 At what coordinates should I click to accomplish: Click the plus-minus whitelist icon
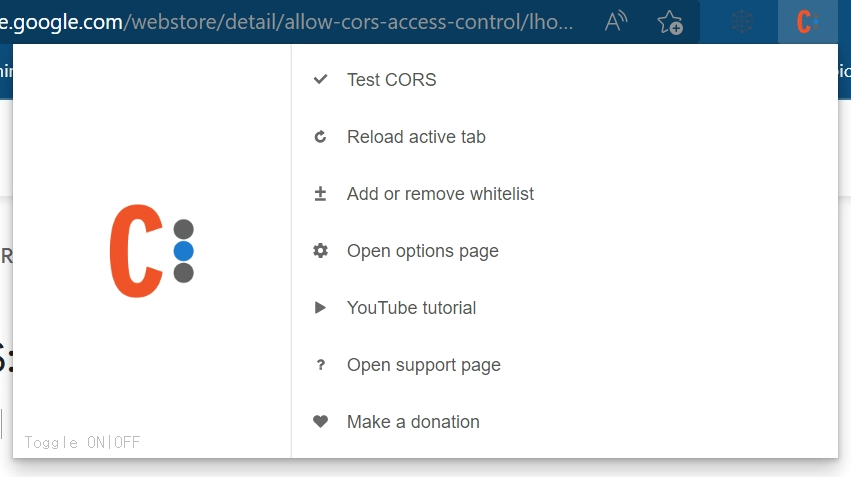[x=320, y=194]
